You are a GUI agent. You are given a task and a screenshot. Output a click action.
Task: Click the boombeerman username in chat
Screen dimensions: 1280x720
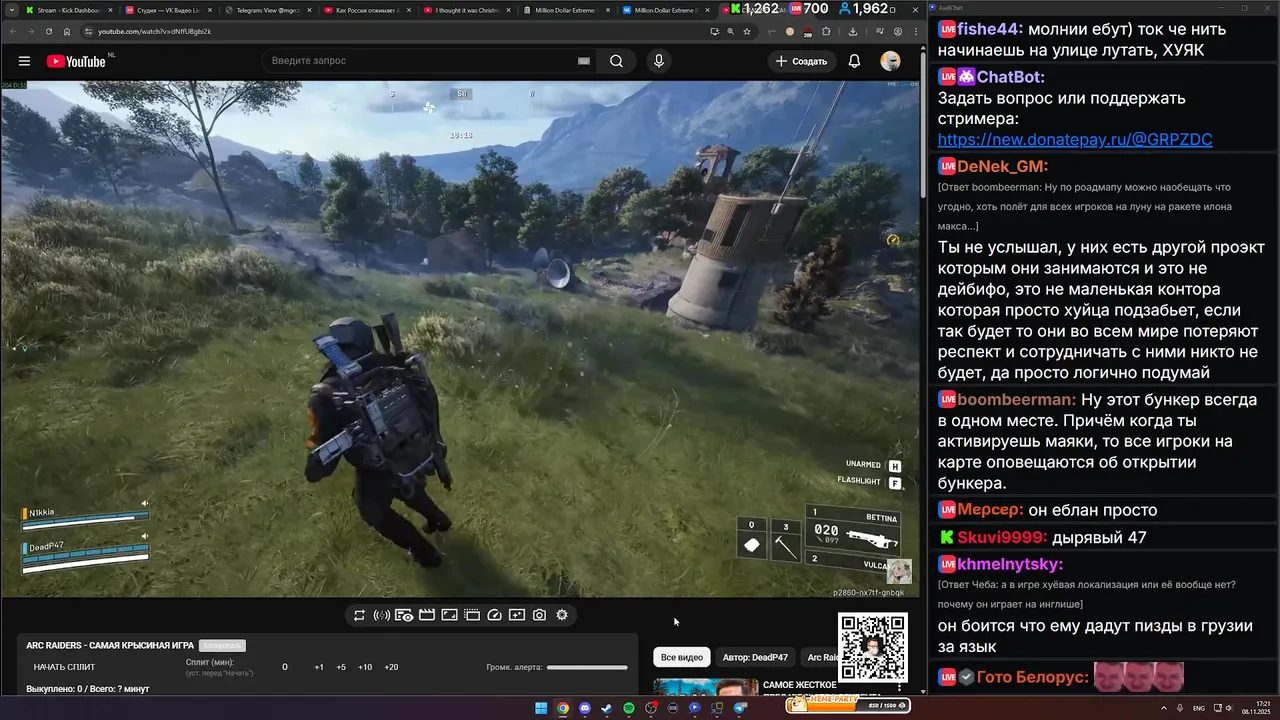point(1017,399)
